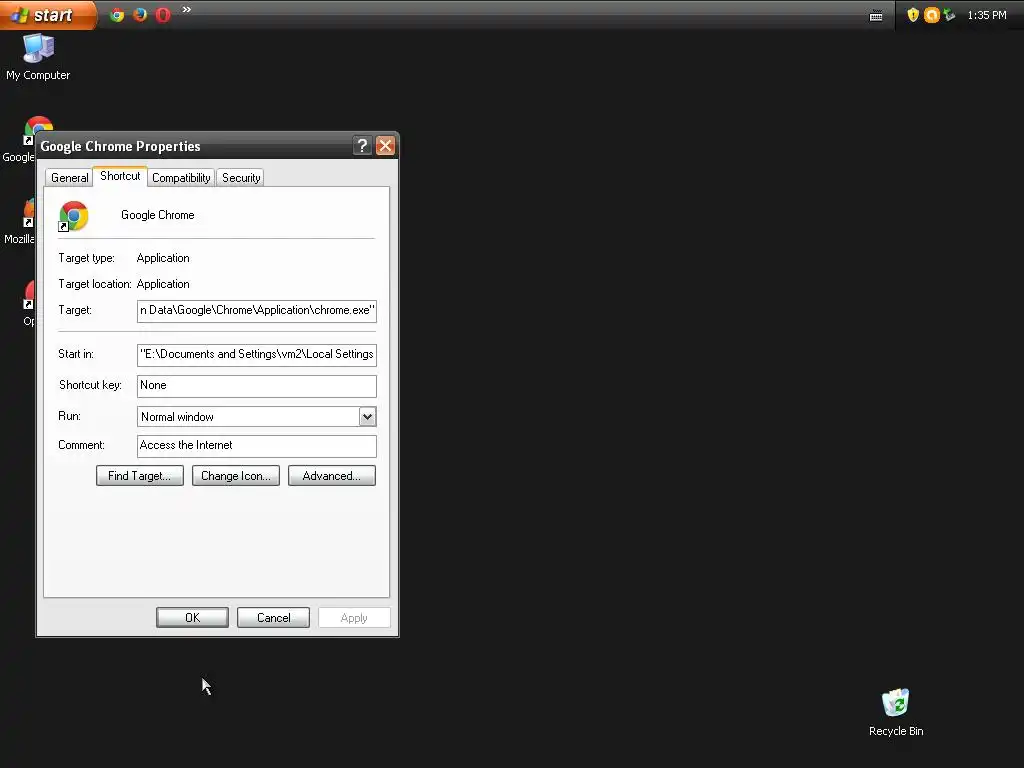Screen dimensions: 1024x768
Task: Click the Find Target button
Action: 140,475
